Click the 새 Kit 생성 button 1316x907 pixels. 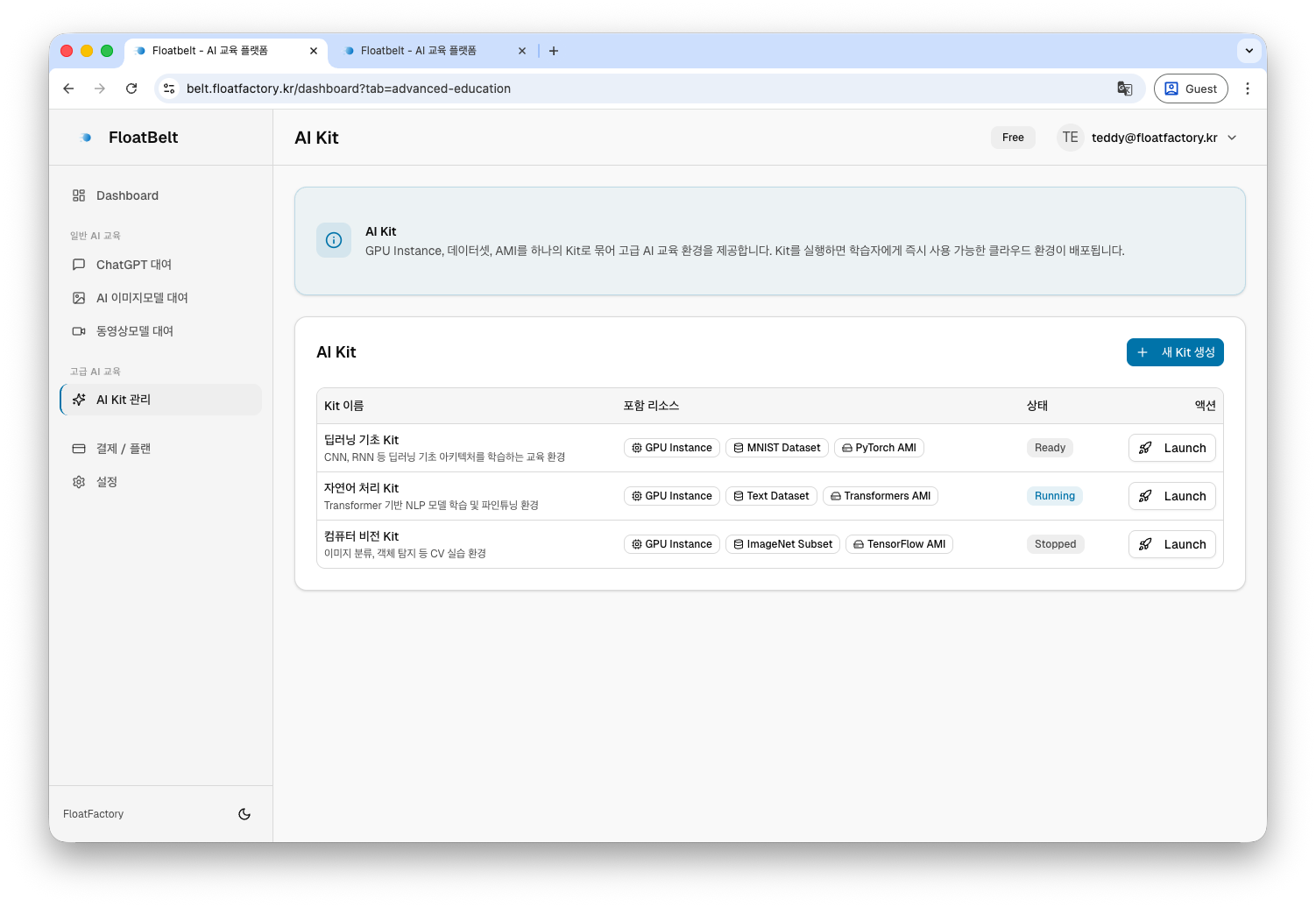pos(1174,352)
